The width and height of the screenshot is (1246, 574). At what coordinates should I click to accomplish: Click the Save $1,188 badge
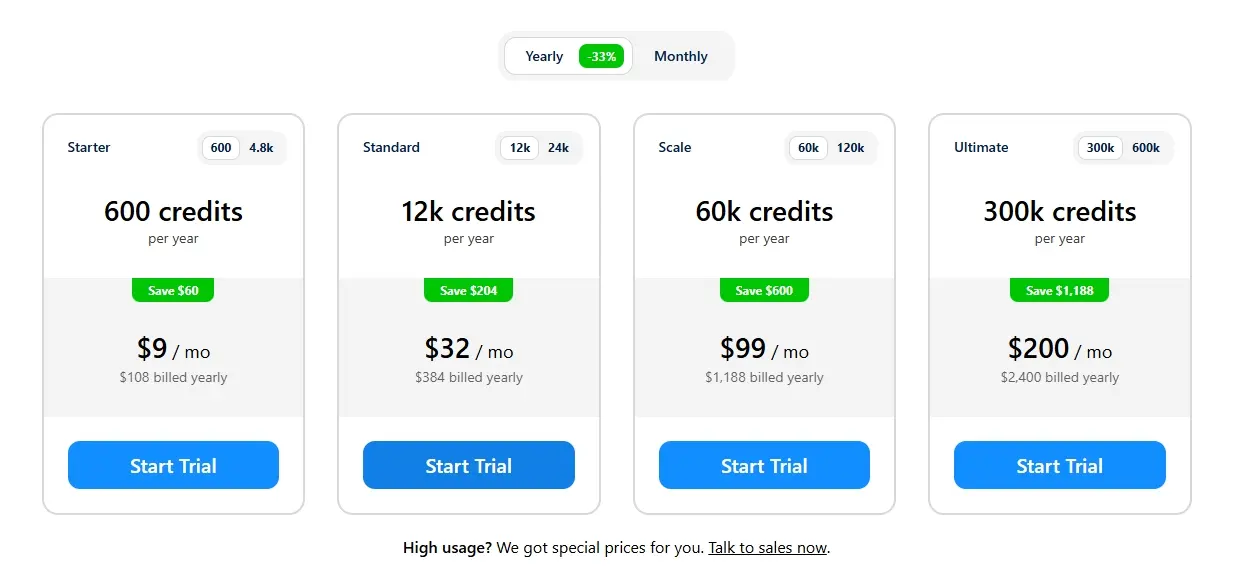coord(1059,291)
